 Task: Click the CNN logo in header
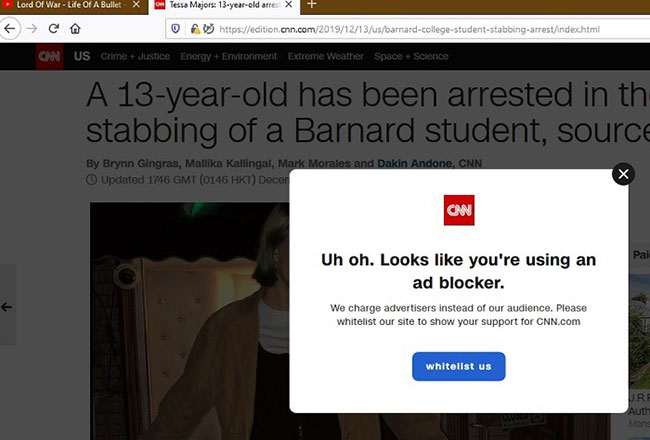pos(49,56)
